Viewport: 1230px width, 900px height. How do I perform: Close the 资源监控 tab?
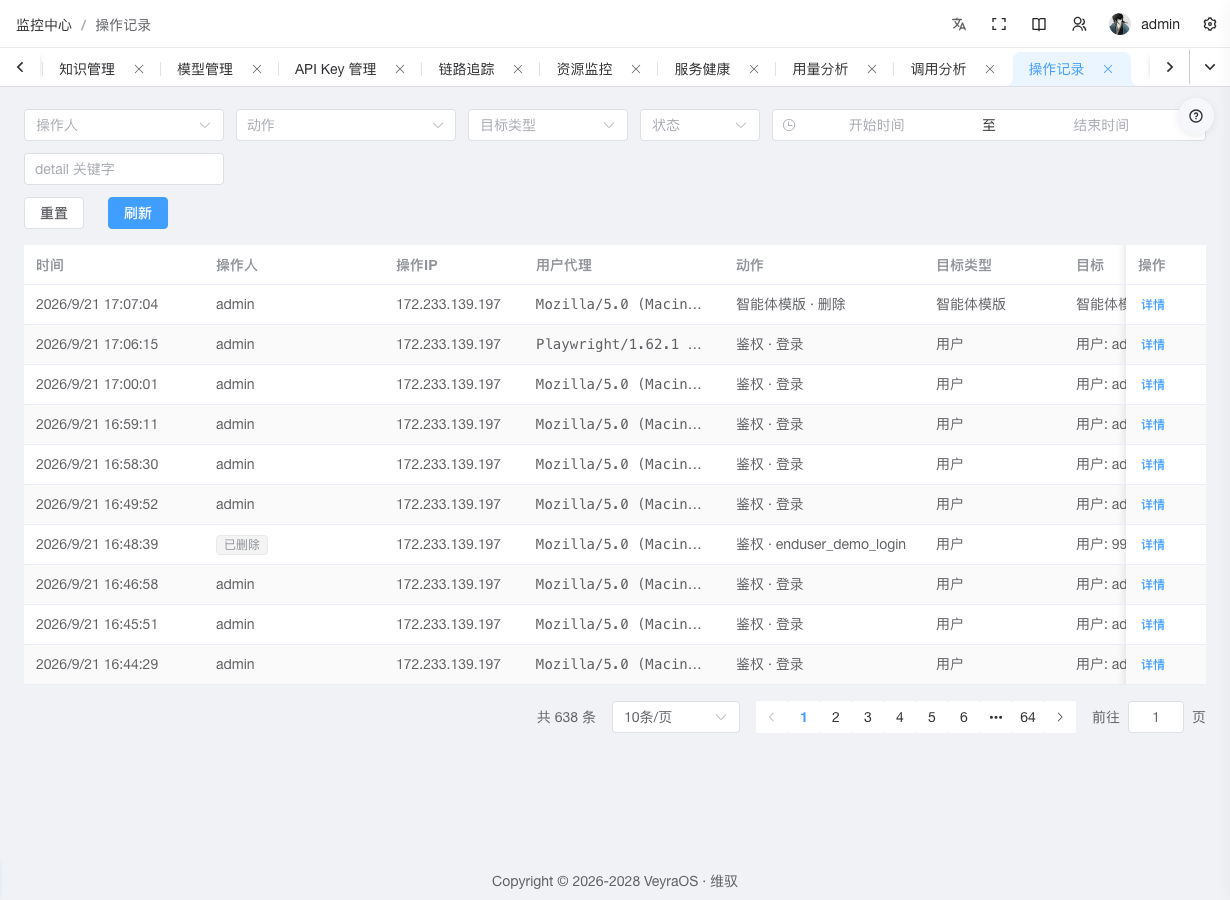(x=636, y=69)
